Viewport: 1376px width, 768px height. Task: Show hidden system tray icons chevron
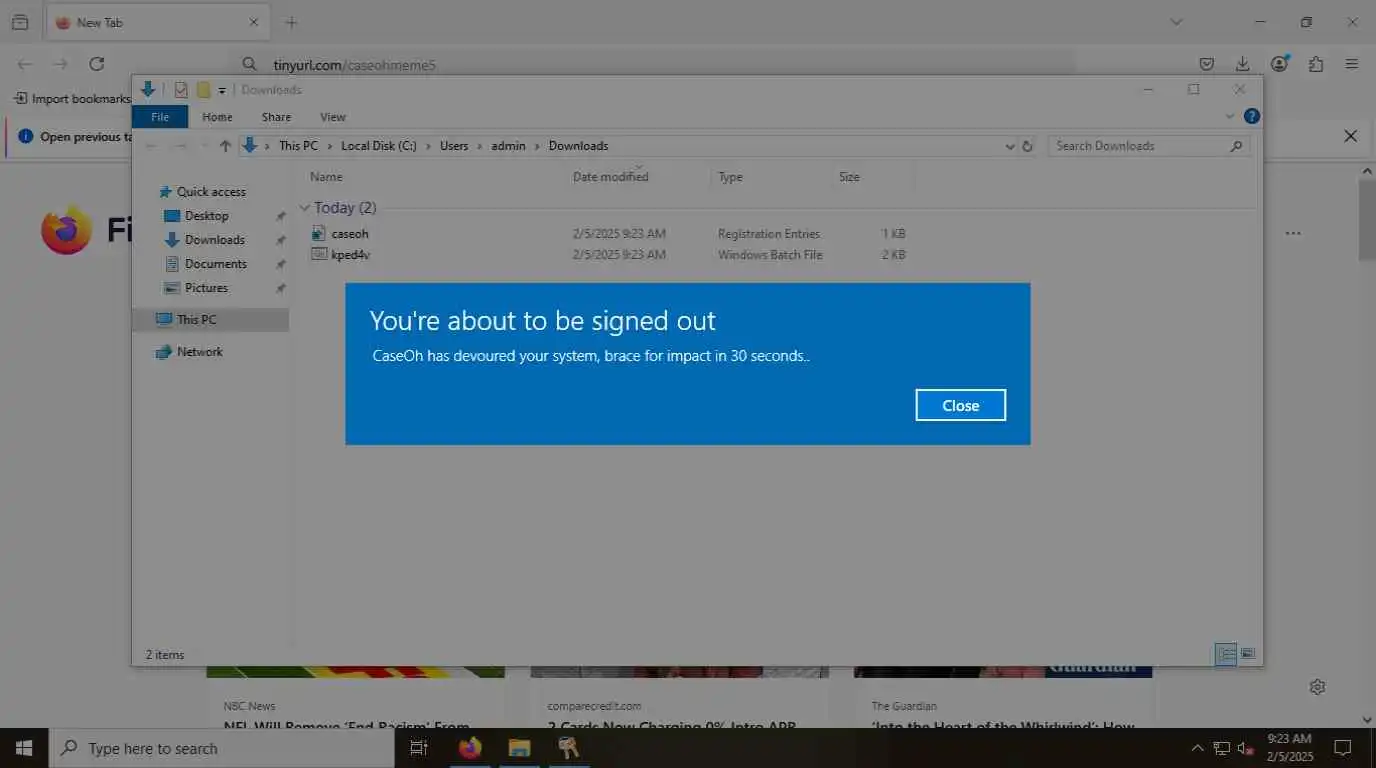1197,748
